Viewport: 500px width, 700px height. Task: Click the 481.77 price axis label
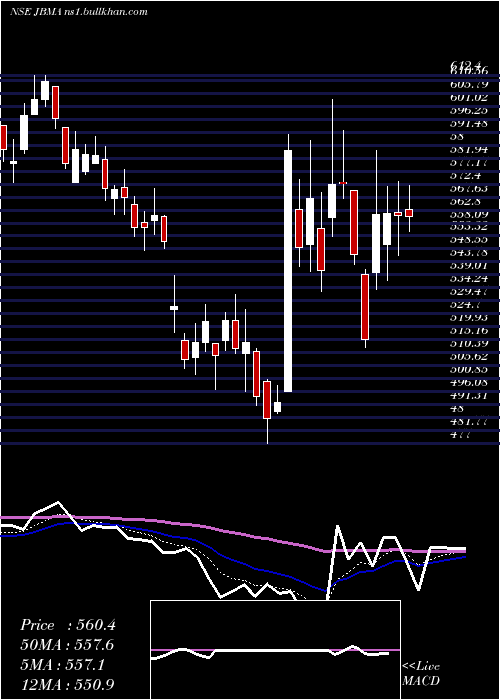click(469, 421)
